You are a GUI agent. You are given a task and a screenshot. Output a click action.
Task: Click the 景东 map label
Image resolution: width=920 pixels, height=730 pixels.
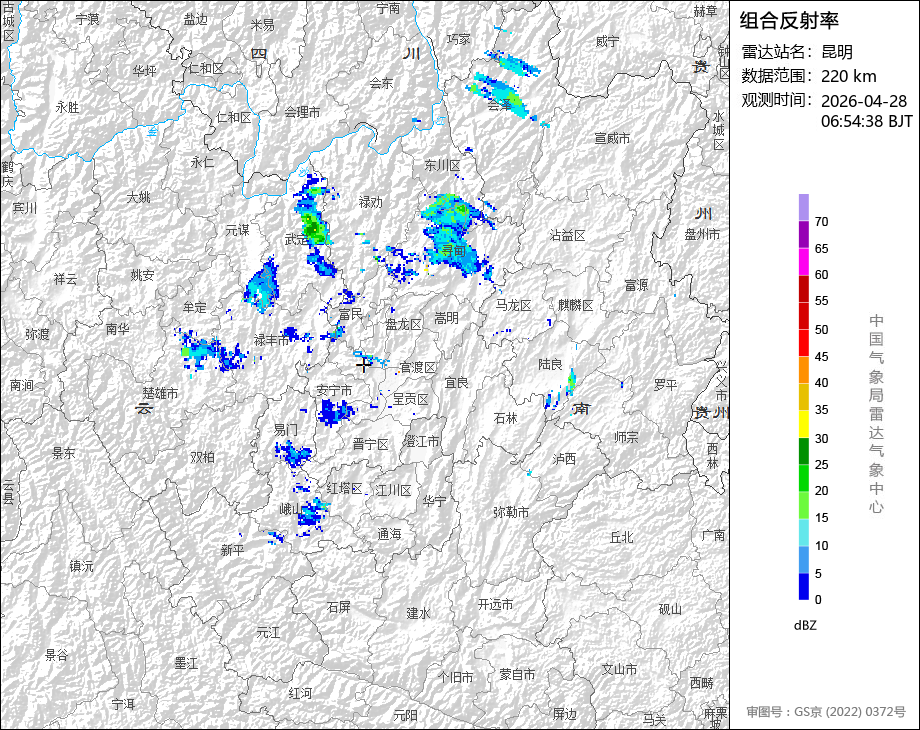pyautogui.click(x=63, y=453)
